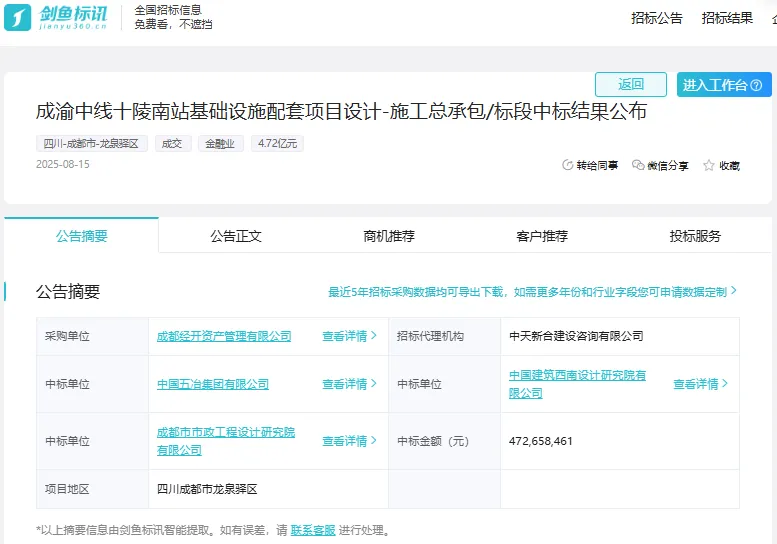Open 招标结果 in top navigation
Viewport: 777px width, 544px height.
[727, 18]
